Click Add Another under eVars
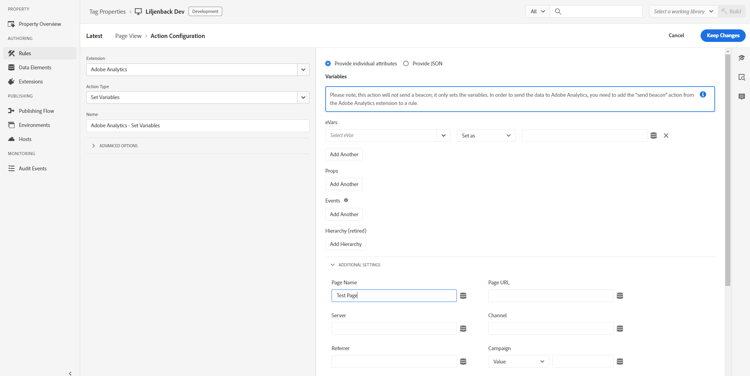The width and height of the screenshot is (750, 376). pyautogui.click(x=344, y=155)
